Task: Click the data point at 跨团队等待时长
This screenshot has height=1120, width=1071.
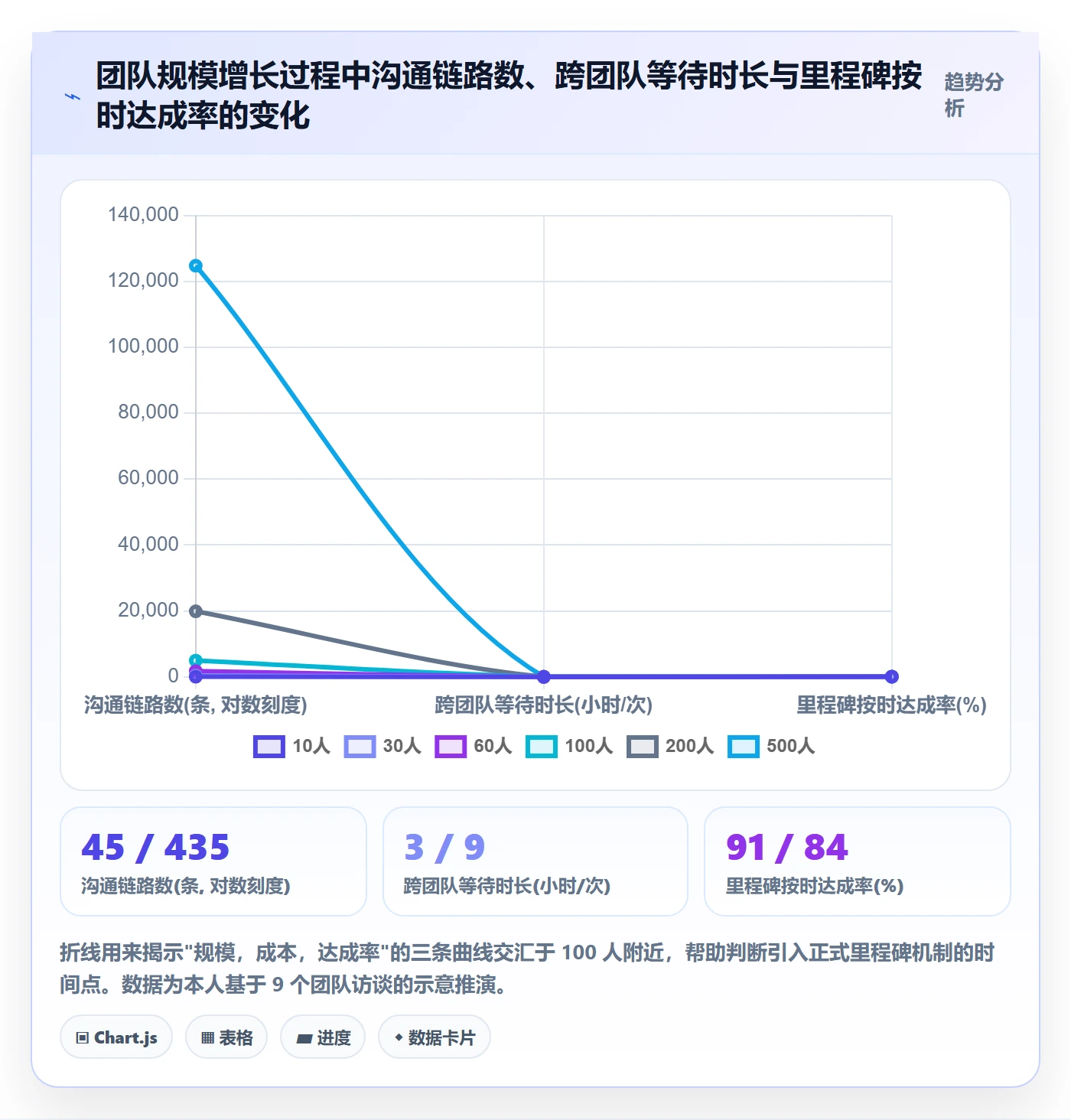Action: [544, 676]
